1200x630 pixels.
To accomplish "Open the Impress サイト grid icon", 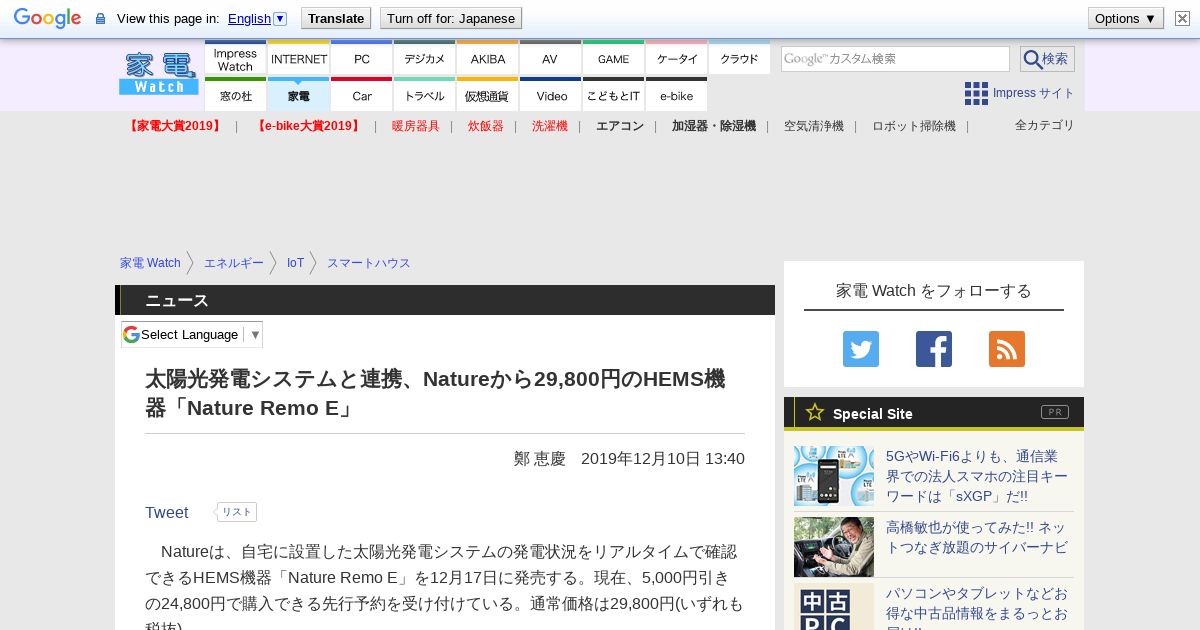I will (x=976, y=93).
